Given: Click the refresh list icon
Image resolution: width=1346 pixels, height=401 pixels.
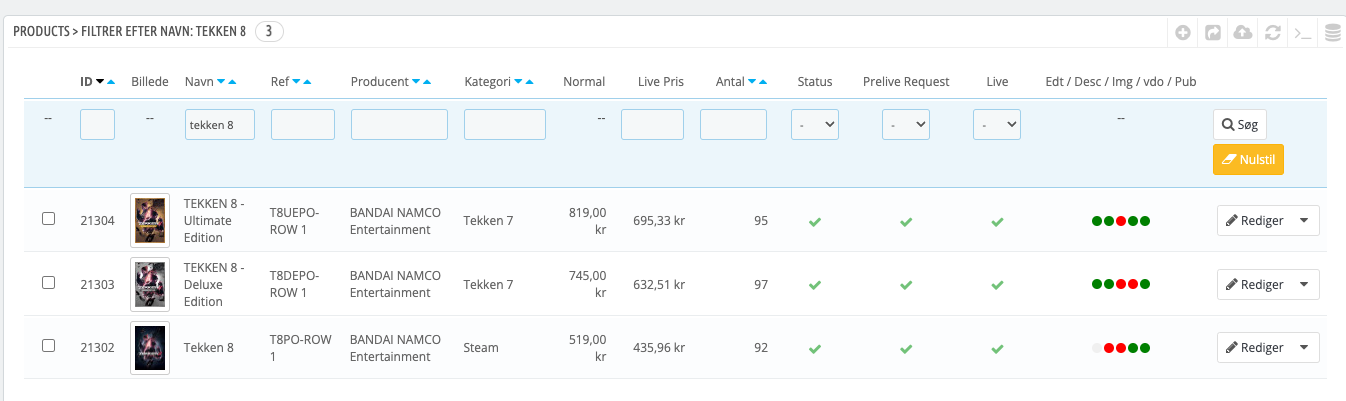Looking at the screenshot, I should pyautogui.click(x=1272, y=33).
